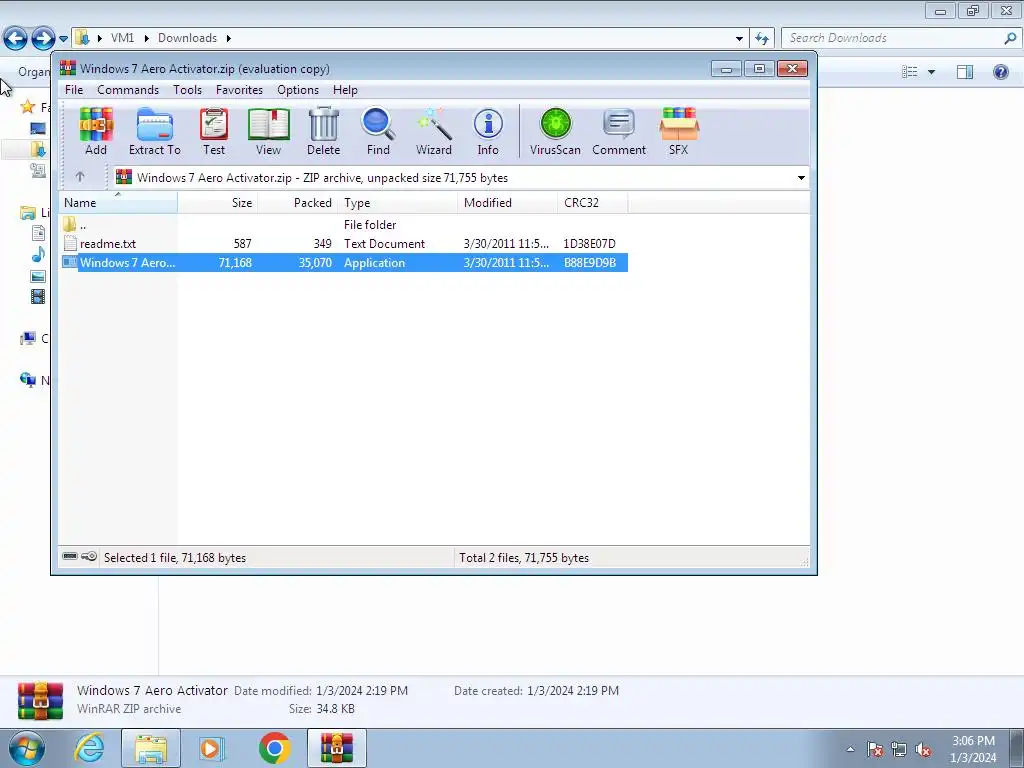Click Downloads in the Explorer address bar
This screenshot has height=768, width=1024.
[x=187, y=38]
